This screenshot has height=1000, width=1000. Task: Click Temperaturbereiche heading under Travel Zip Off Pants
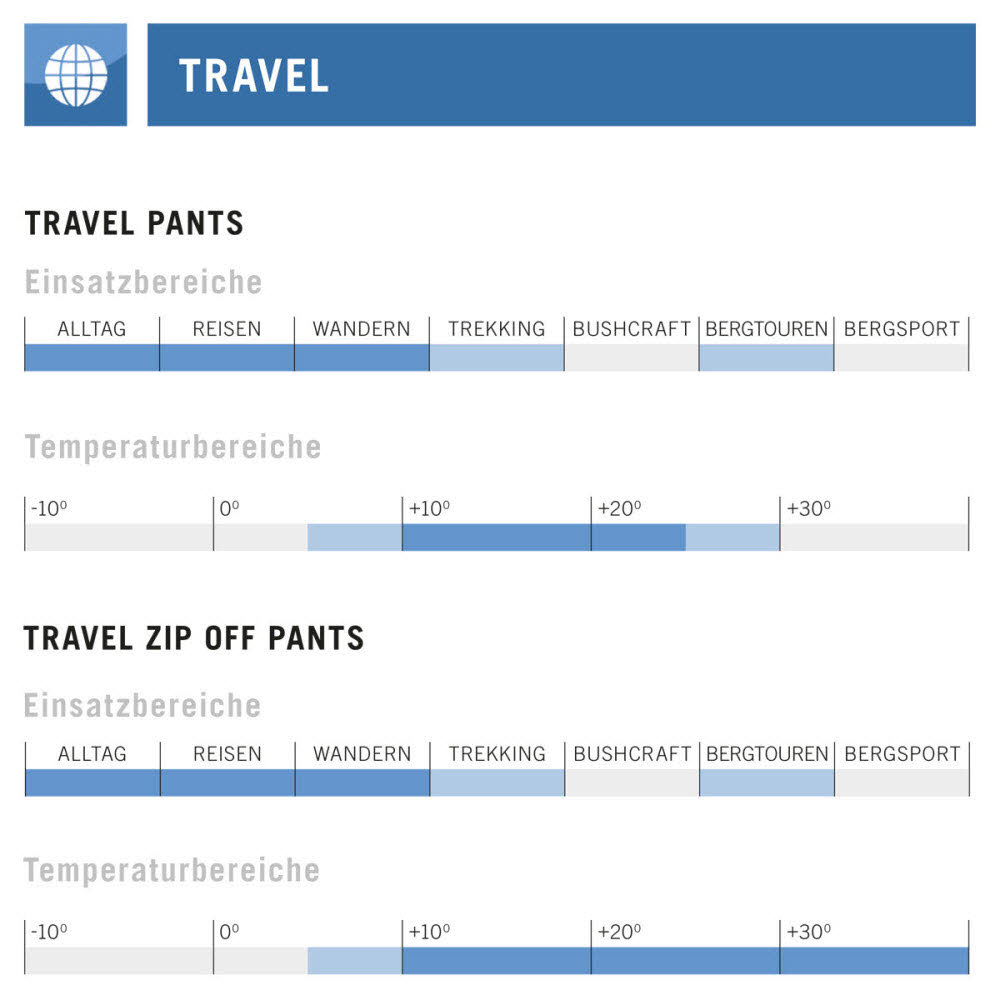172,870
